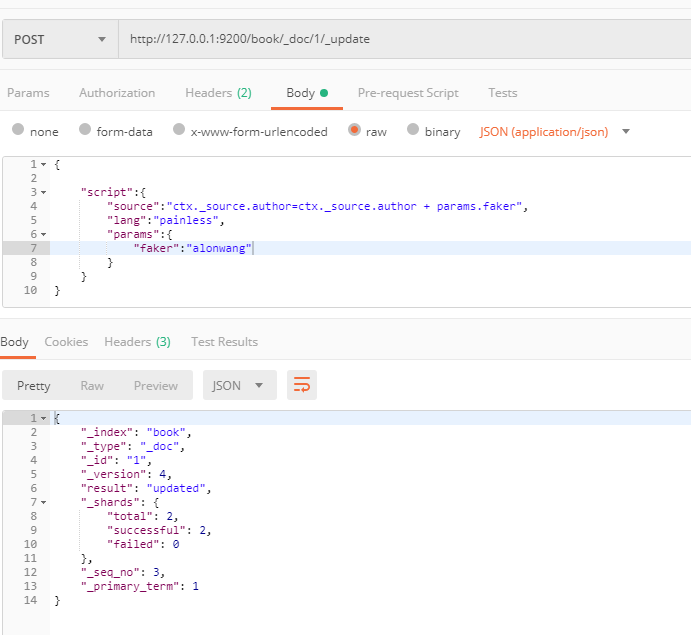Click the "_seq_no": 3 response line

pyautogui.click(x=123, y=572)
